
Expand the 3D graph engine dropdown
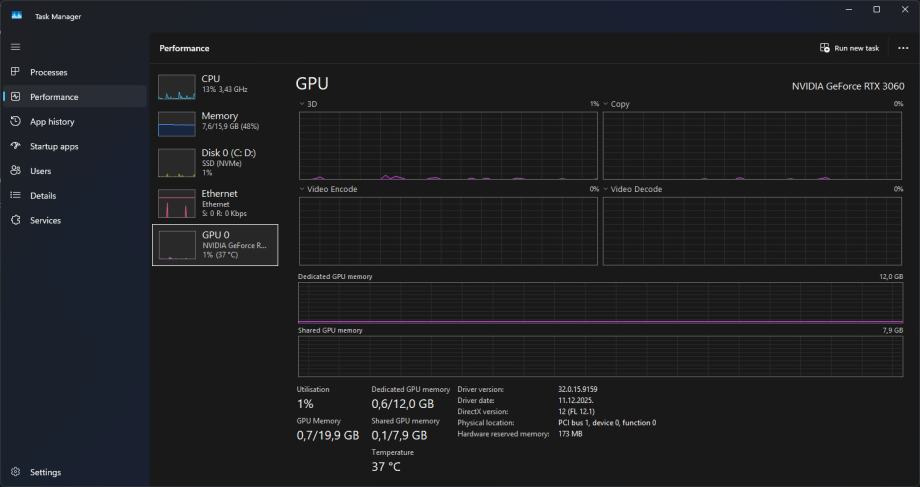click(x=303, y=104)
